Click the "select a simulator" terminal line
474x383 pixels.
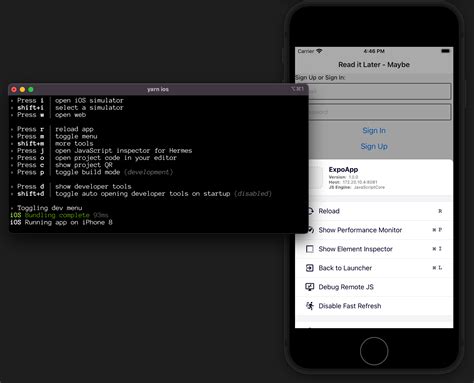click(x=89, y=108)
